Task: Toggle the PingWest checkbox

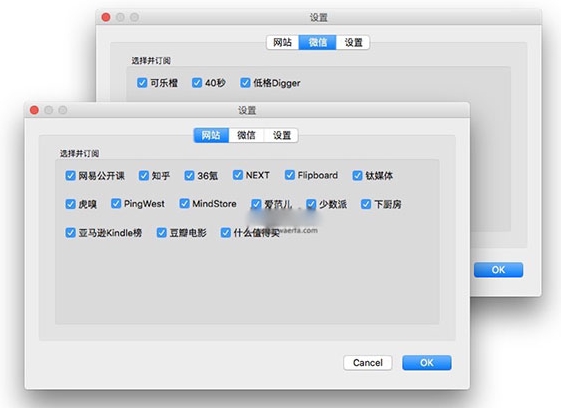Action: pyautogui.click(x=116, y=204)
